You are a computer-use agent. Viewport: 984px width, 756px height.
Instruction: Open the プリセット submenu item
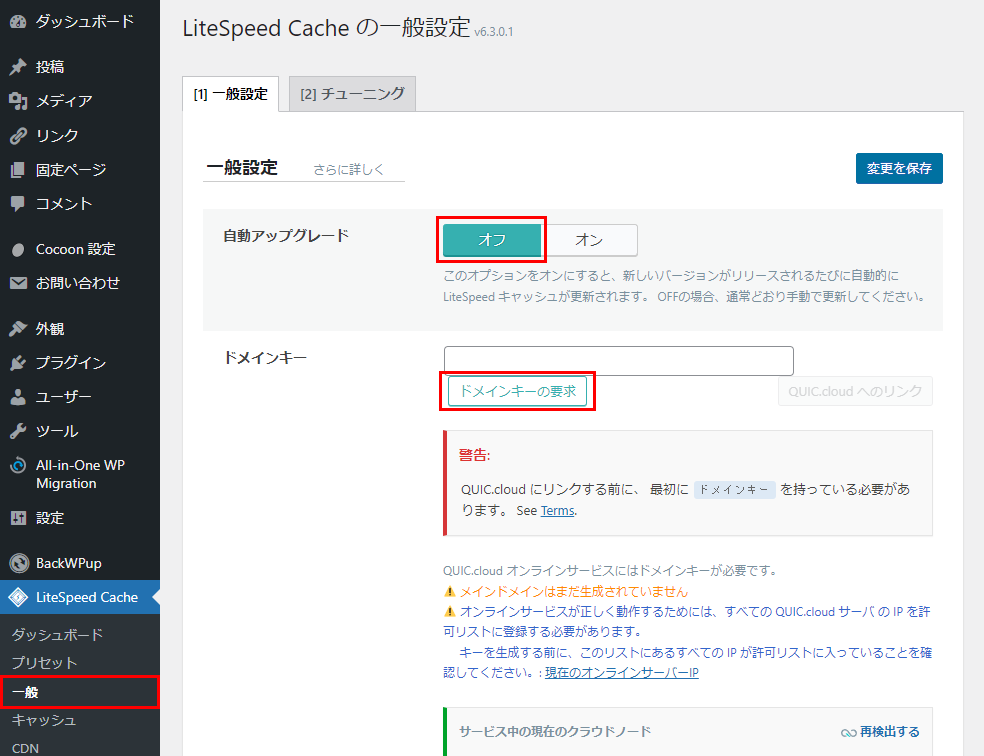click(x=44, y=663)
